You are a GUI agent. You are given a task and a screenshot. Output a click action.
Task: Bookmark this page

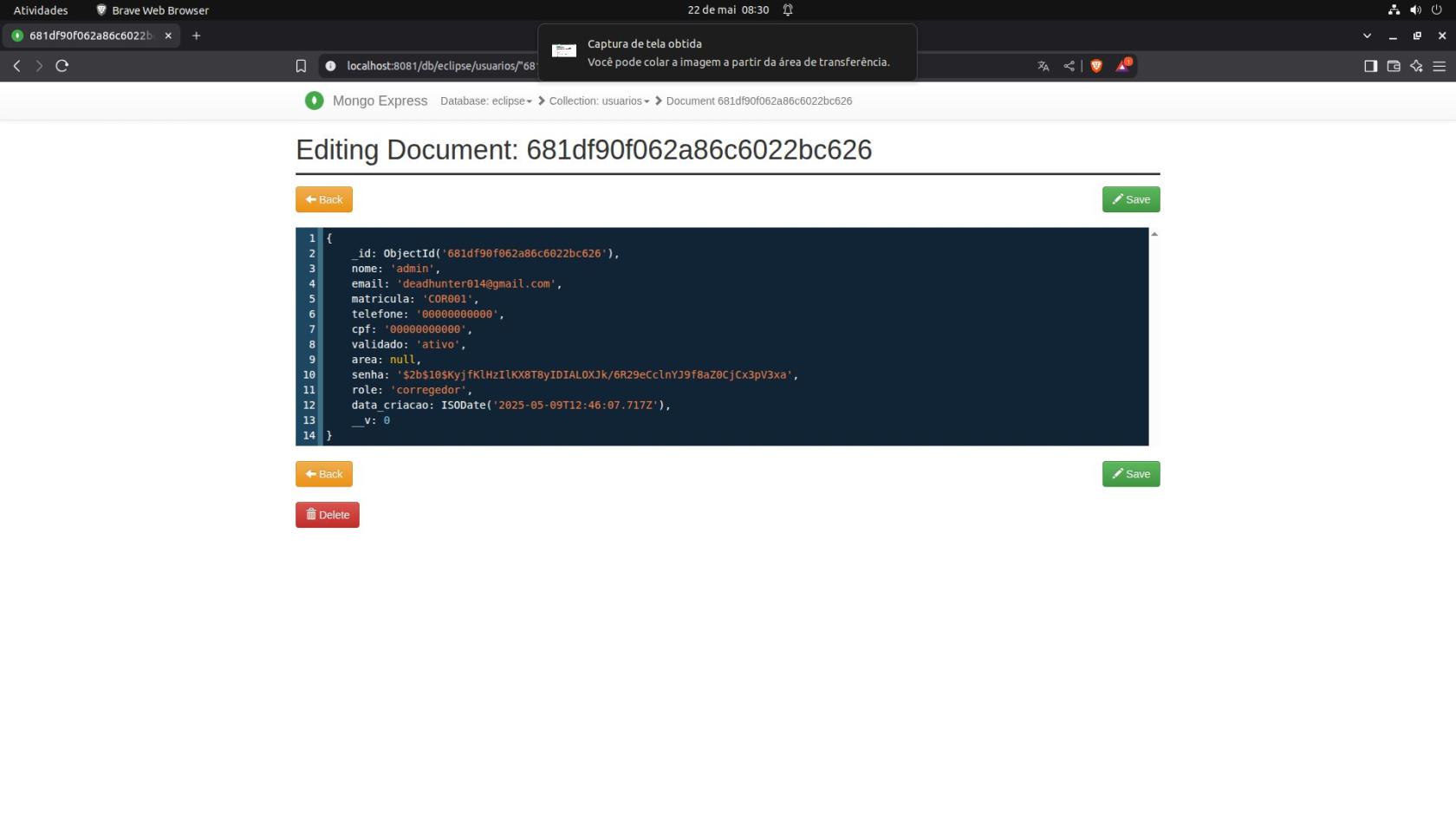pyautogui.click(x=301, y=66)
